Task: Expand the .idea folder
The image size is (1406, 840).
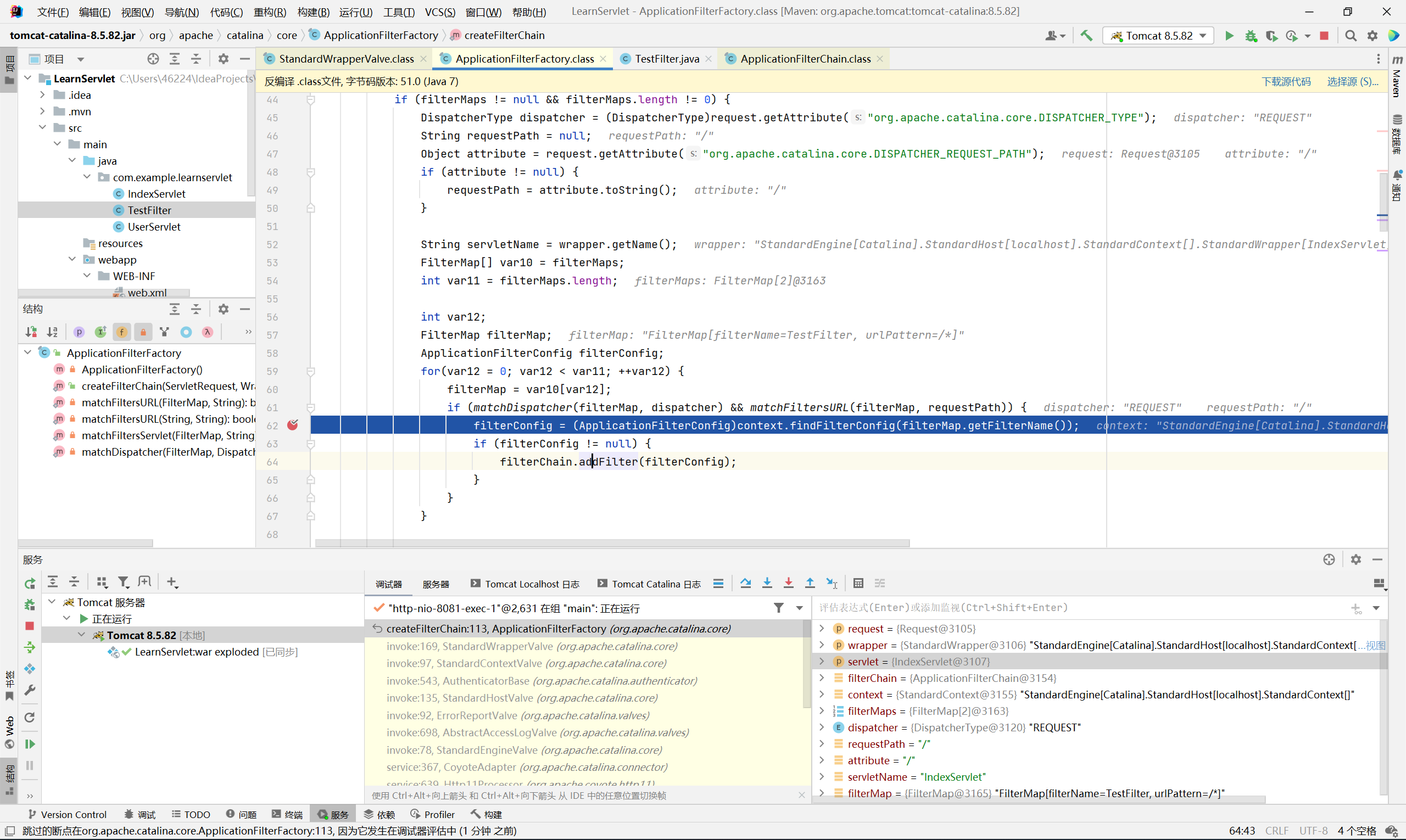Action: (x=42, y=94)
